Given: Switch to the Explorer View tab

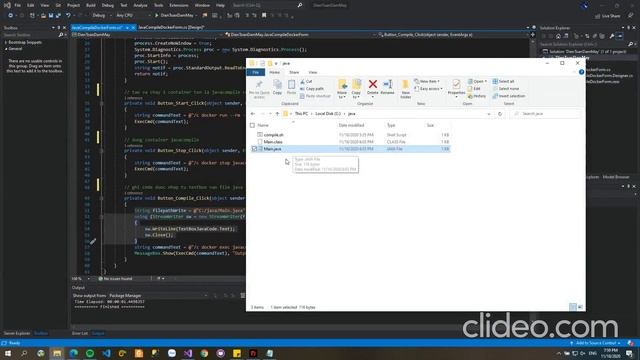Looking at the screenshot, I should pyautogui.click(x=312, y=72).
